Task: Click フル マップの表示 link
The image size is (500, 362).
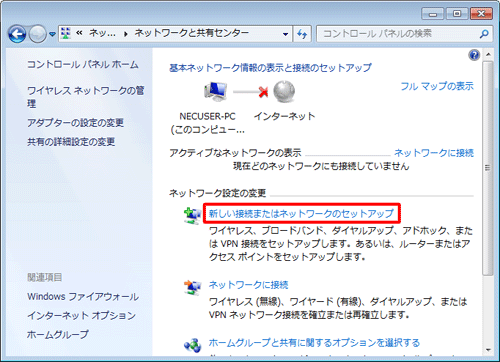Action: click(437, 86)
